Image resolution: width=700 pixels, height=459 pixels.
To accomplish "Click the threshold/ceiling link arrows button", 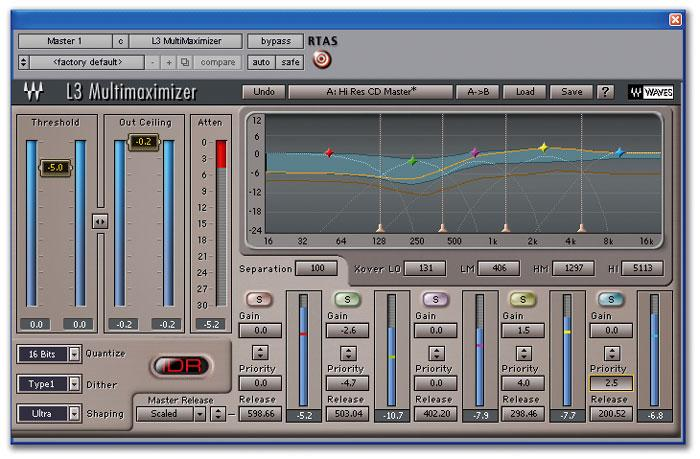I will tap(100, 221).
